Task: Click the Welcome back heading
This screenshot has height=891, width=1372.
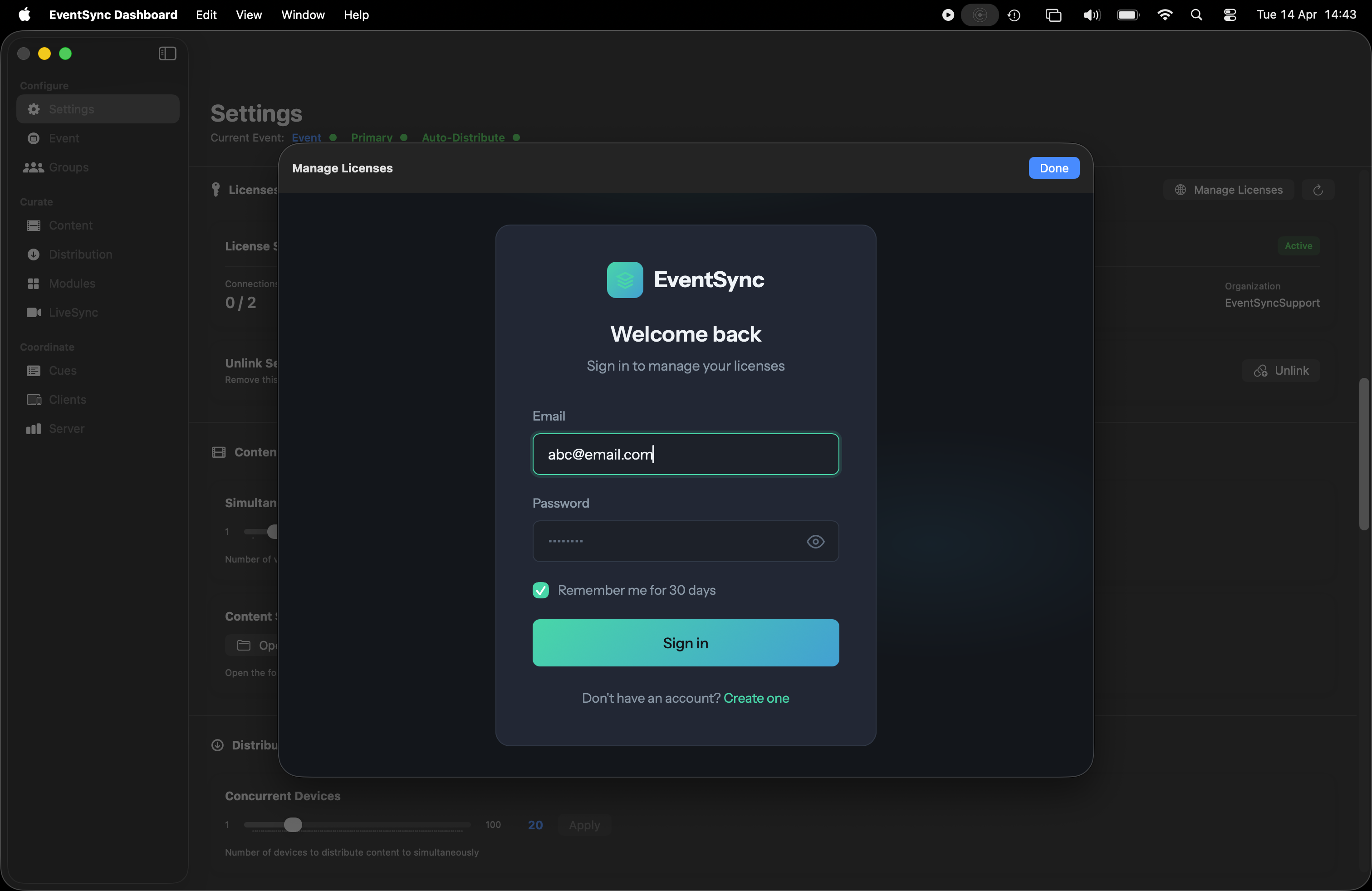Action: 686,334
